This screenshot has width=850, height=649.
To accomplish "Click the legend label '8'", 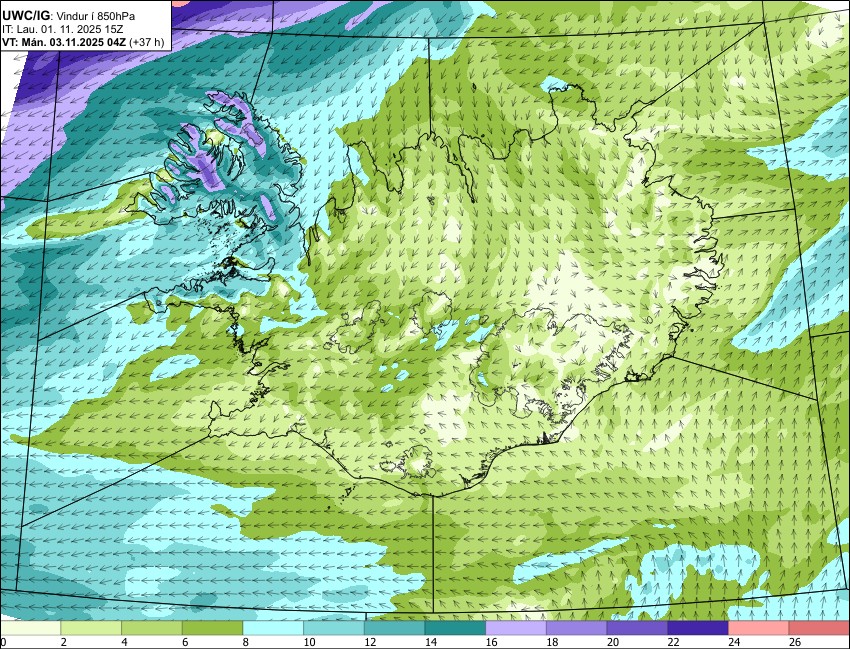I will pyautogui.click(x=246, y=642).
